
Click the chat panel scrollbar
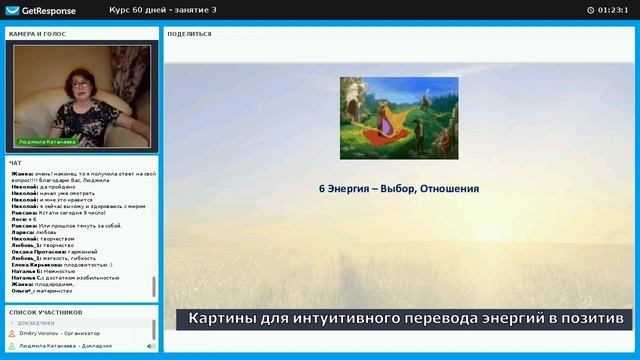[x=154, y=287]
